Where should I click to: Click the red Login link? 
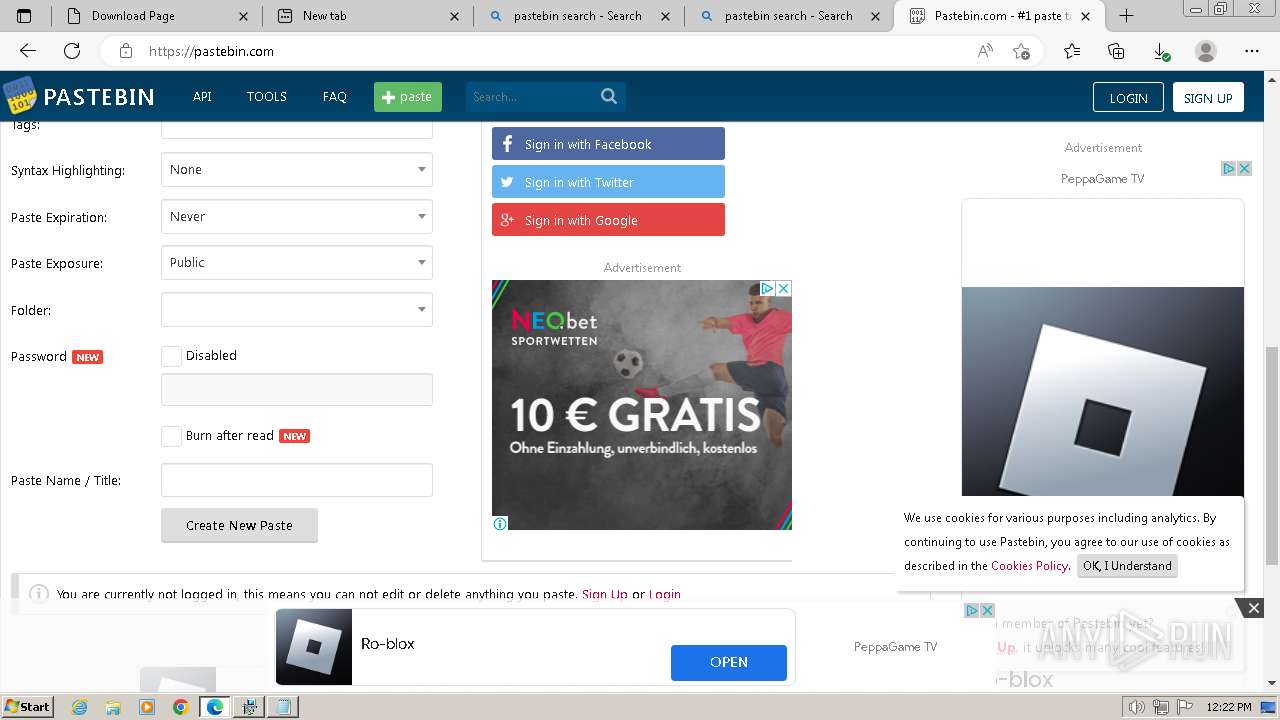[x=665, y=594]
